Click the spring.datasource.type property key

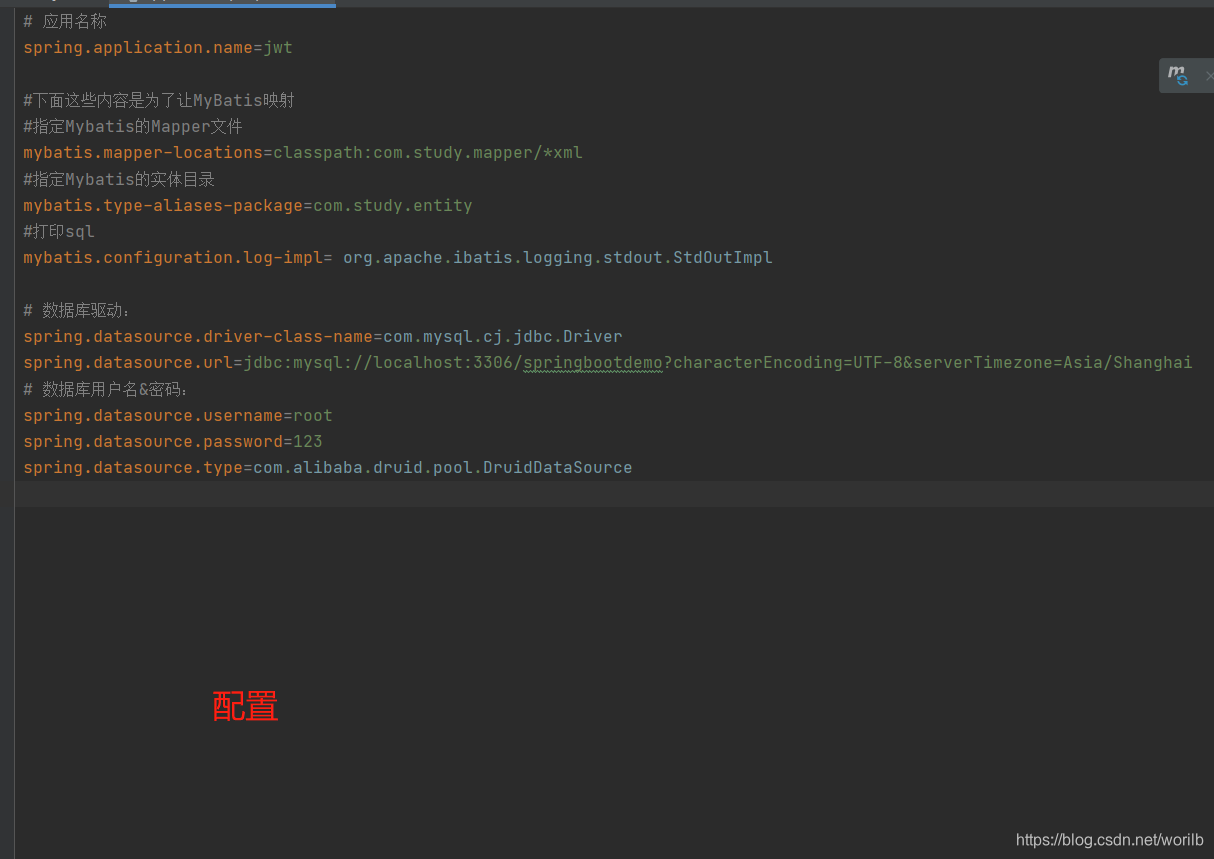[133, 467]
